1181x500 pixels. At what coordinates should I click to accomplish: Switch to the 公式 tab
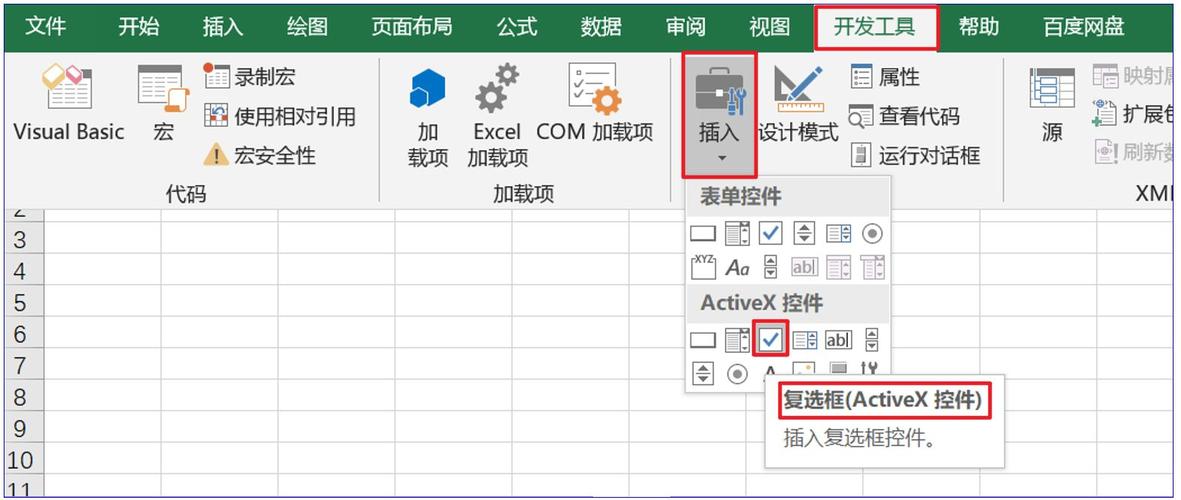click(517, 28)
